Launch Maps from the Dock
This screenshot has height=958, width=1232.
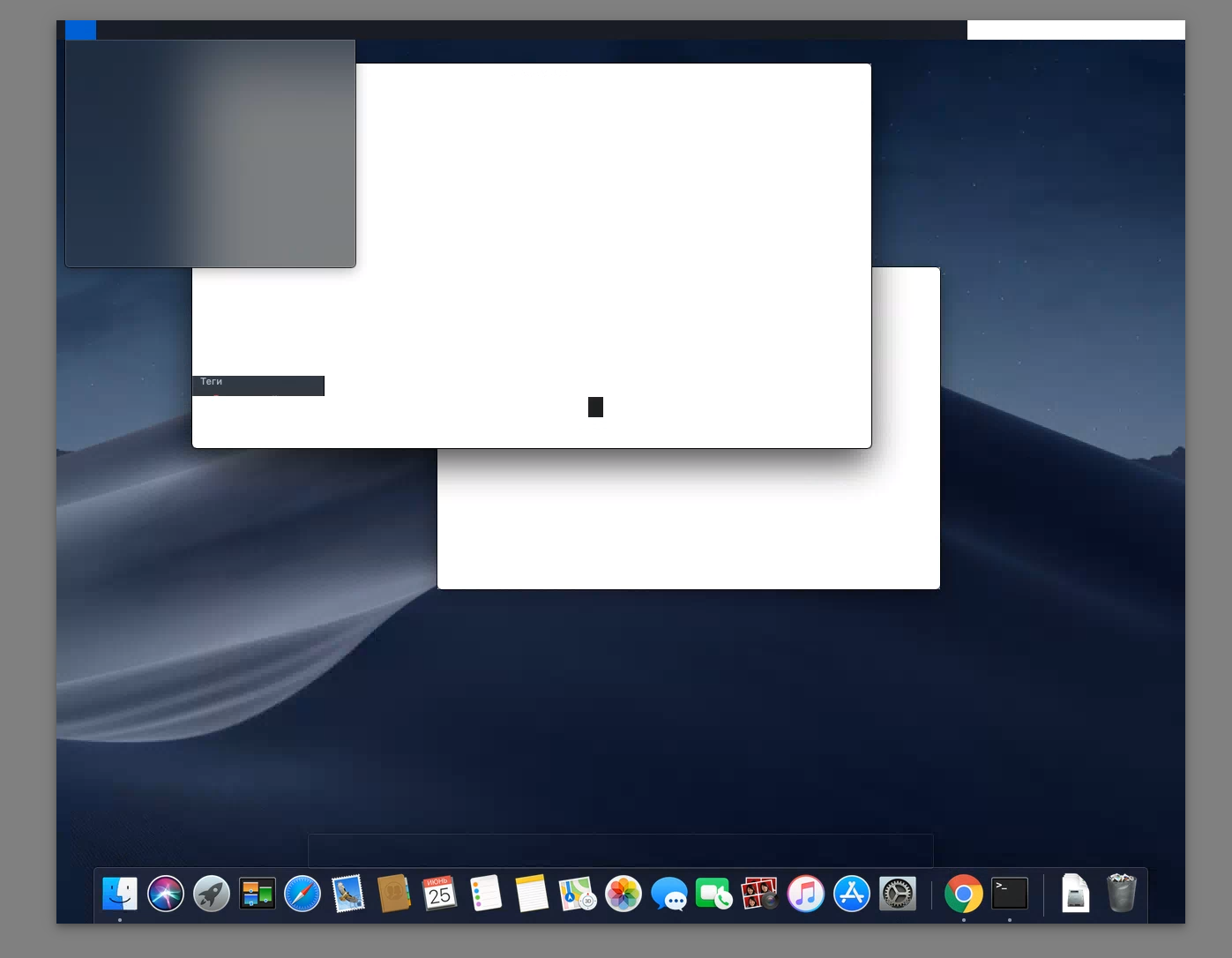pyautogui.click(x=578, y=894)
